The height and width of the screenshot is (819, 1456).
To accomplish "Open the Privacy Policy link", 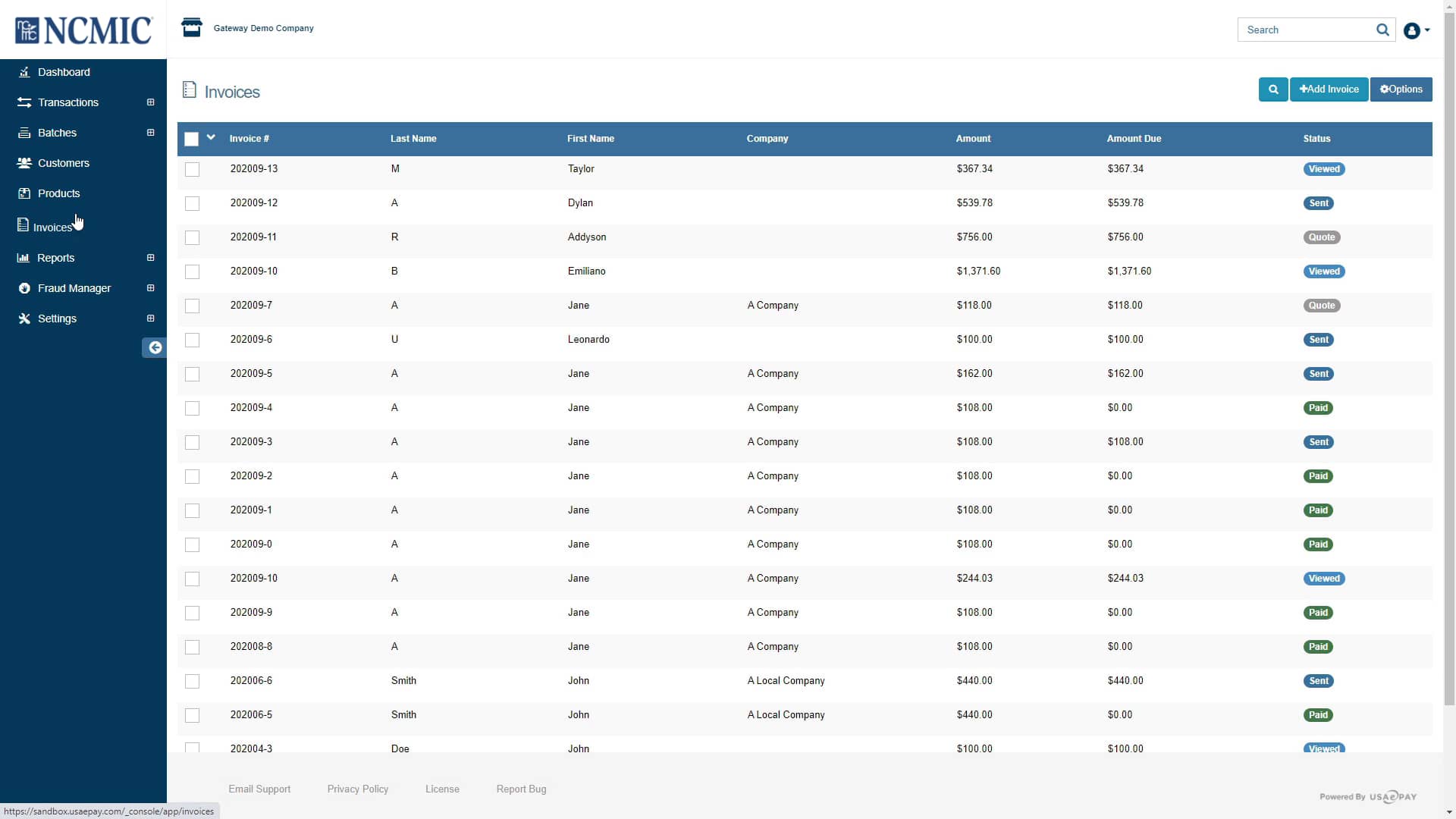I will pyautogui.click(x=357, y=789).
